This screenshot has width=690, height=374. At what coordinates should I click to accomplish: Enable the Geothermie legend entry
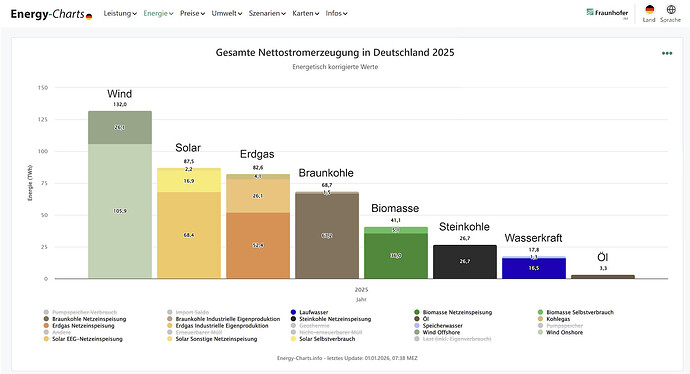310,326
